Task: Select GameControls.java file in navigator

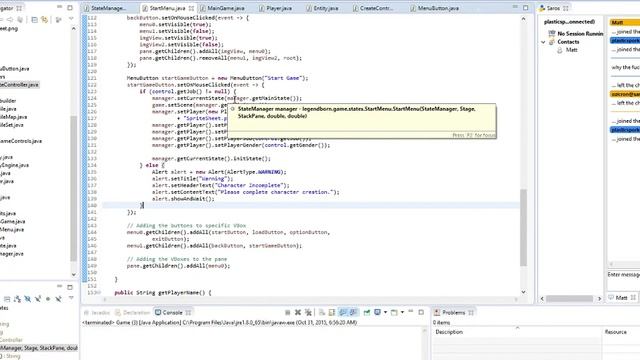Action: point(21,141)
